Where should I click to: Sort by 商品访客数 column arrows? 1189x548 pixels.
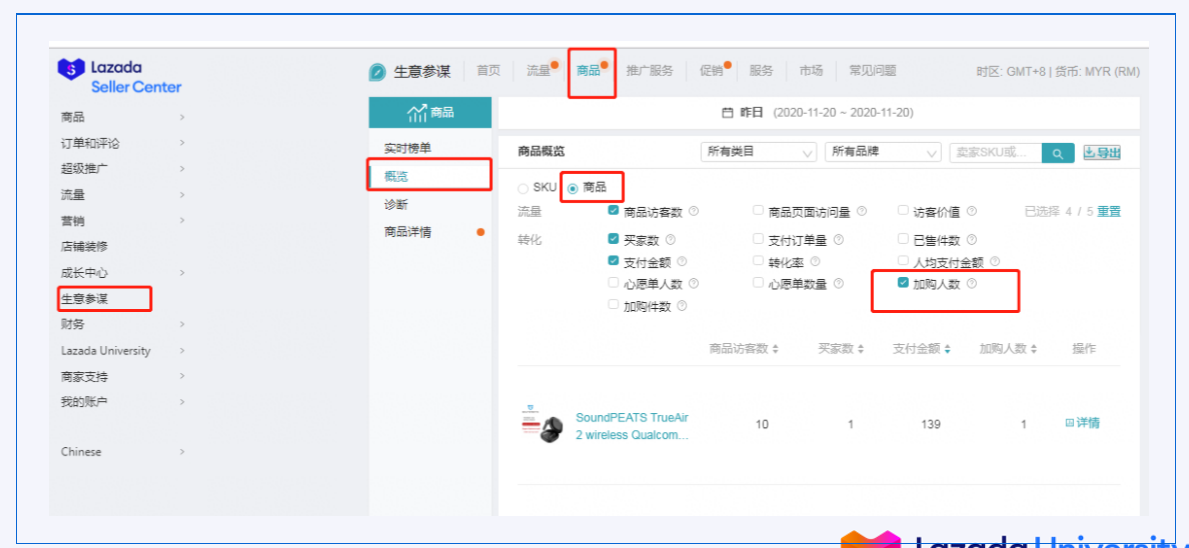(x=775, y=349)
